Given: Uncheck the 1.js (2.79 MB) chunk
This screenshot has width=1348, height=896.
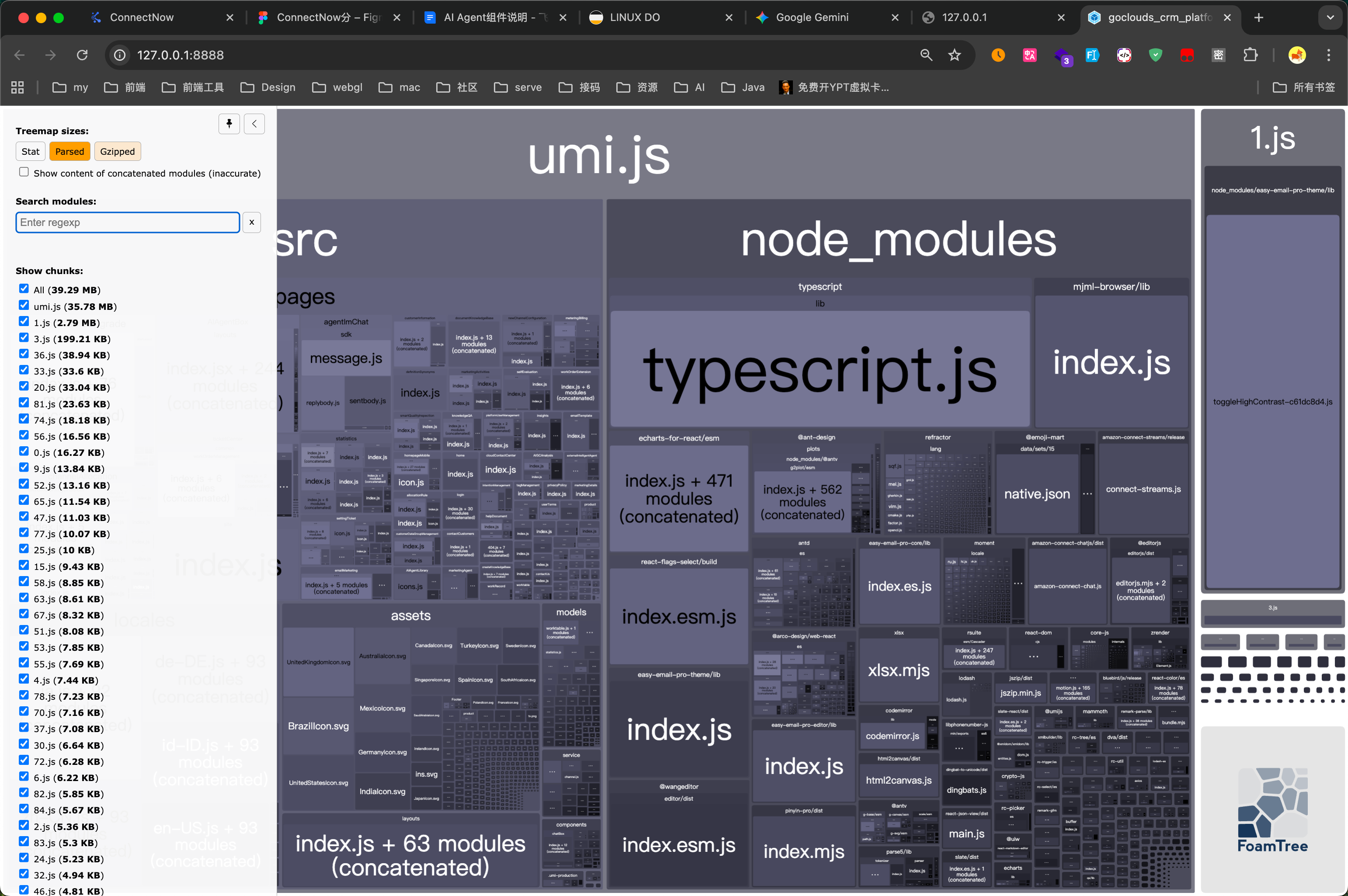Looking at the screenshot, I should coord(24,321).
